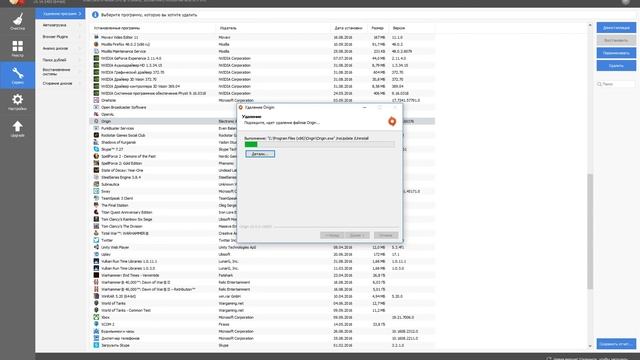The height and width of the screenshot is (360, 640).
Task: Select the Warhammer End Times - Vermintide row
Action: [262, 275]
